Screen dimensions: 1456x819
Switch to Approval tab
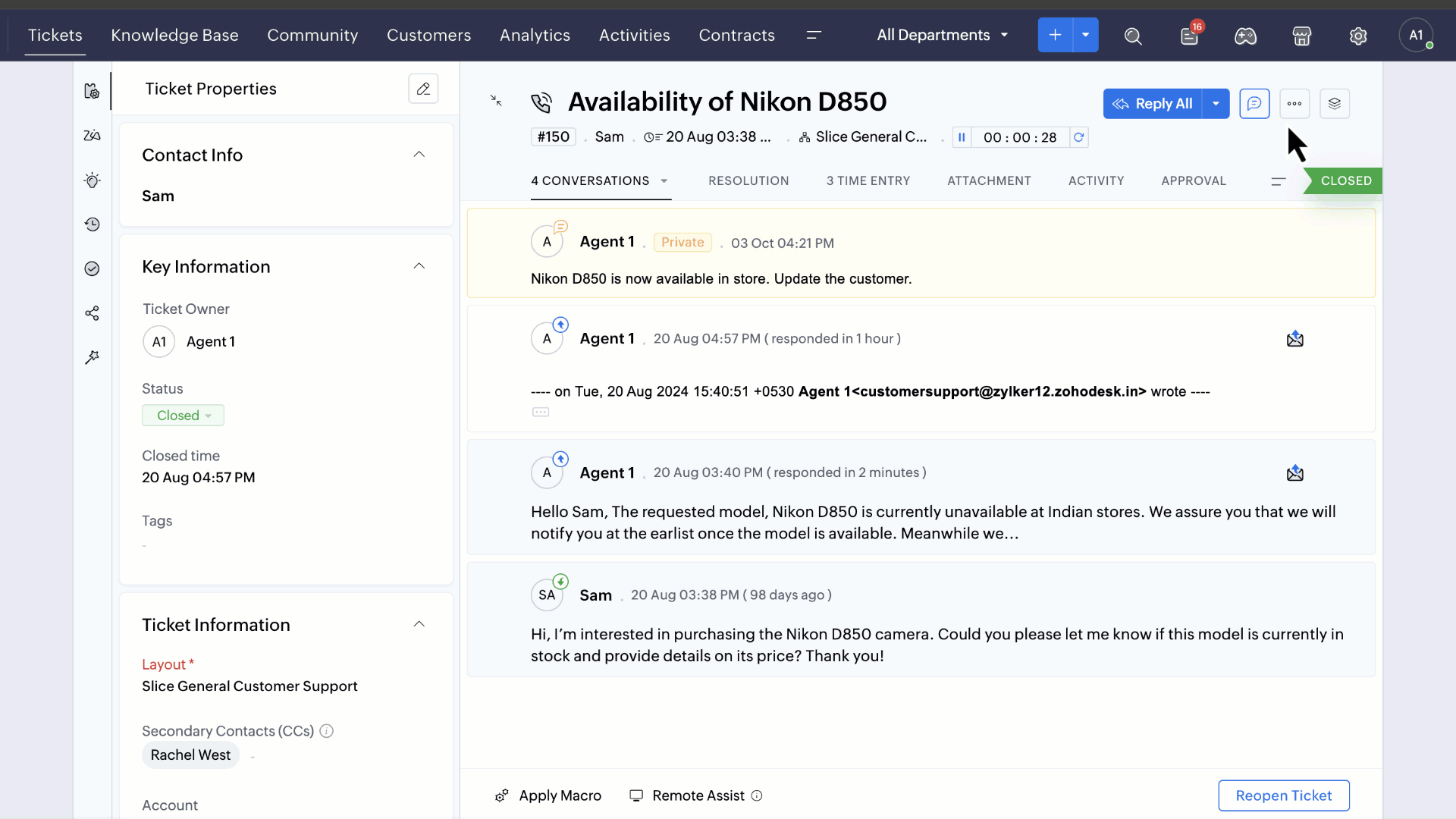[1194, 180]
